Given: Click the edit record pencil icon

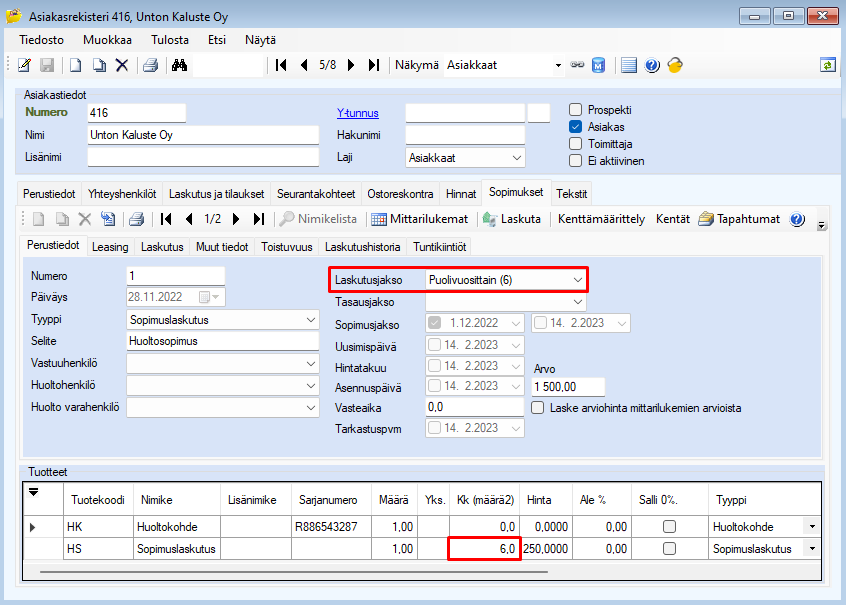Looking at the screenshot, I should 24,65.
